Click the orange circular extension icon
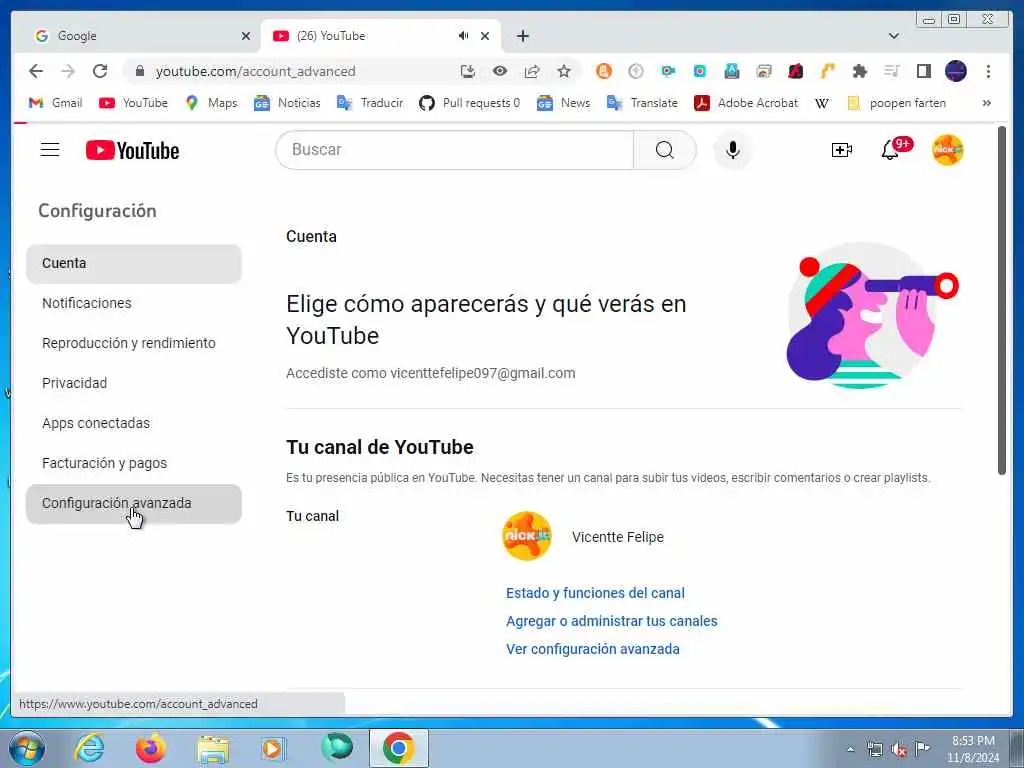The height and width of the screenshot is (768, 1024). point(603,71)
